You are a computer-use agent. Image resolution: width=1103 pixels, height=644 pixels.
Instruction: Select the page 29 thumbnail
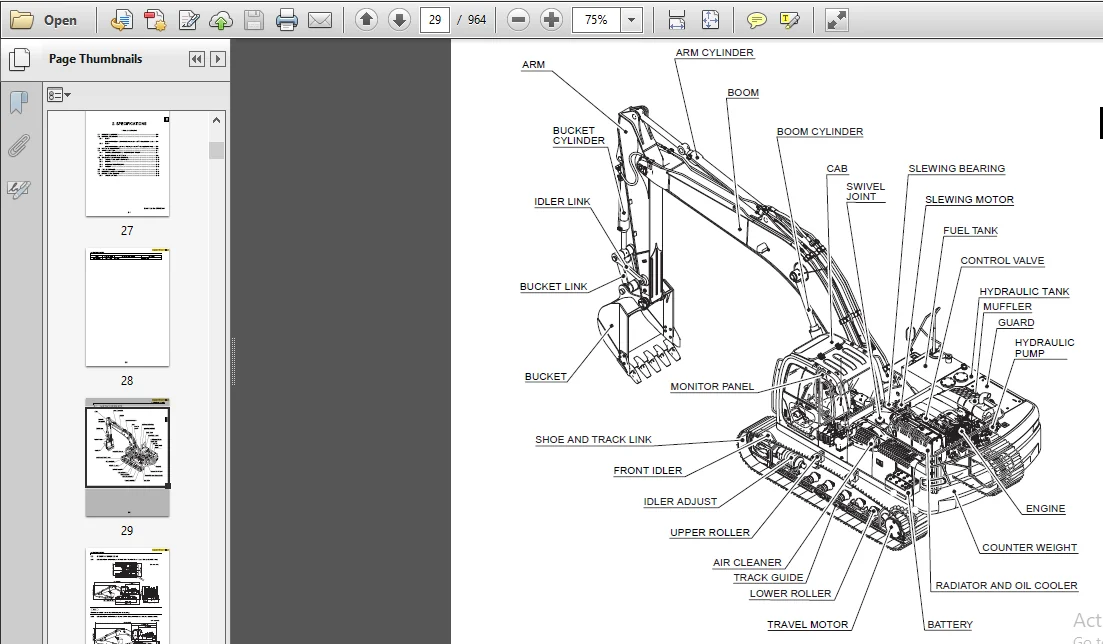127,457
